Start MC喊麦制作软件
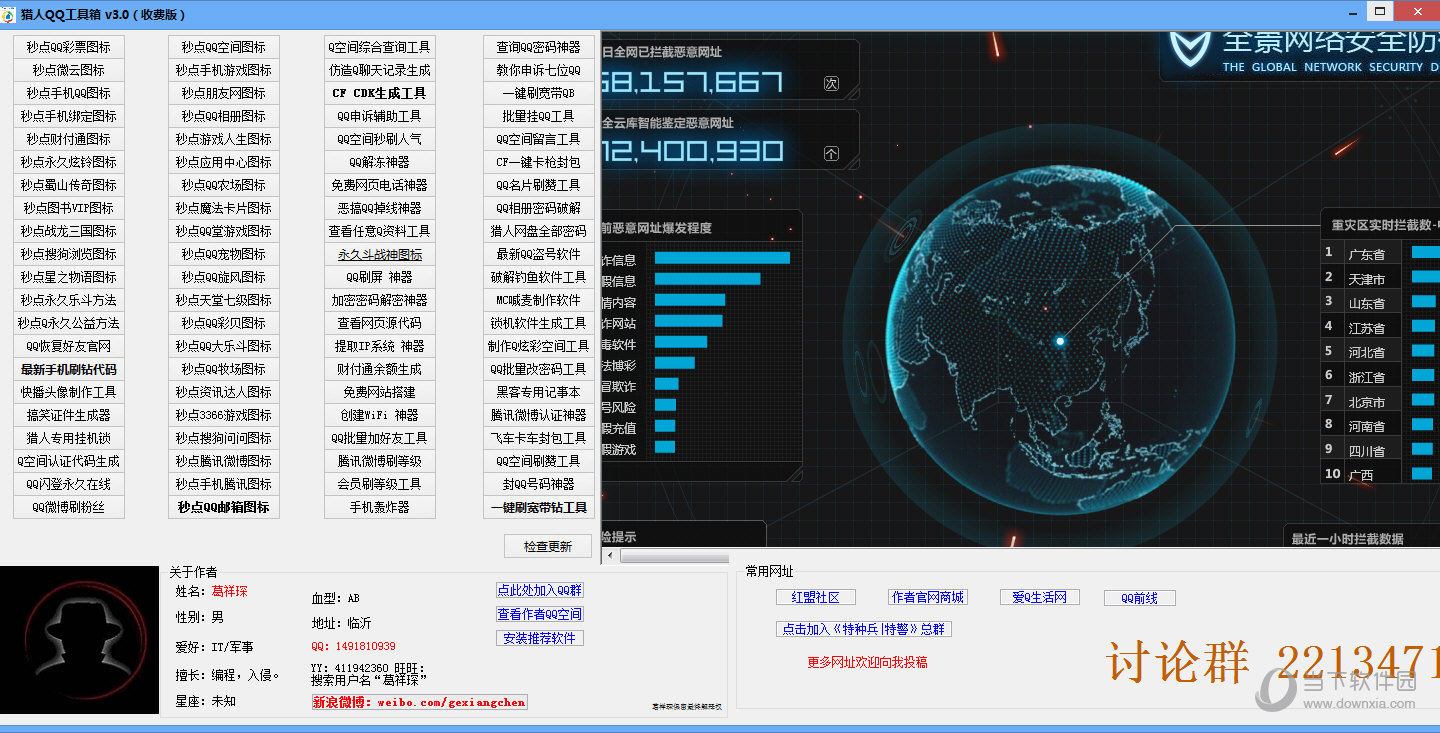The width and height of the screenshot is (1440, 733). point(539,300)
